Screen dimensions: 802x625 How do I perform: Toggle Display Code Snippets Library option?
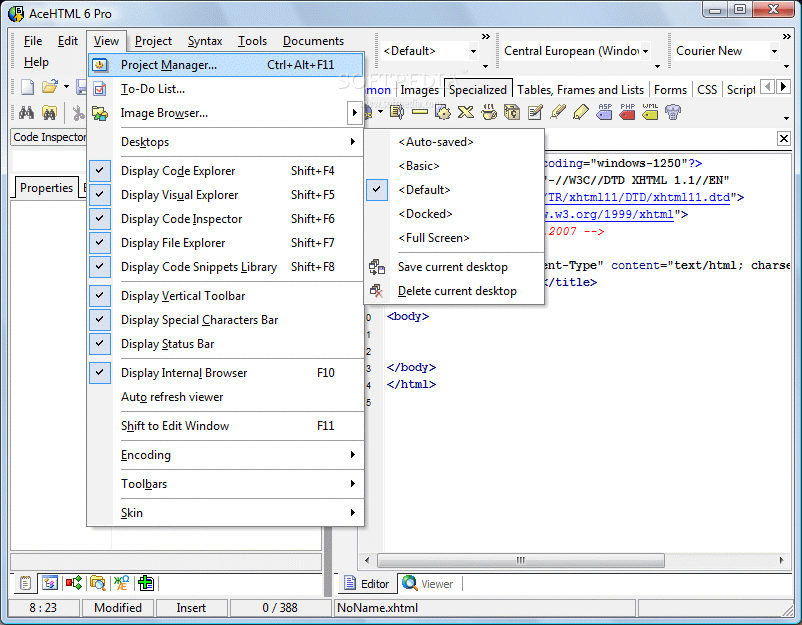click(226, 267)
